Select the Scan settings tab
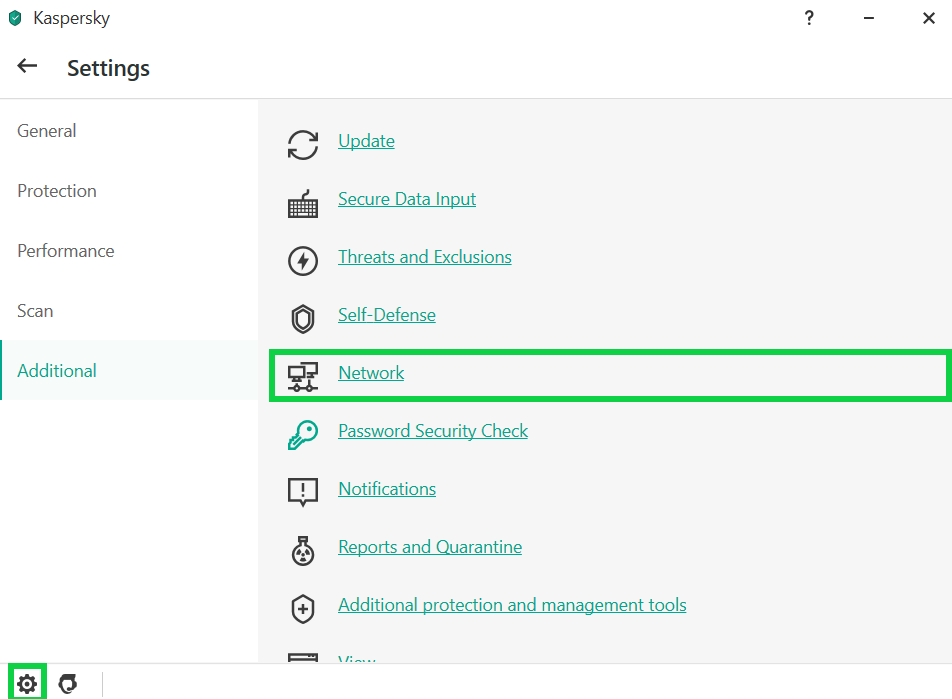This screenshot has width=952, height=699. (35, 311)
